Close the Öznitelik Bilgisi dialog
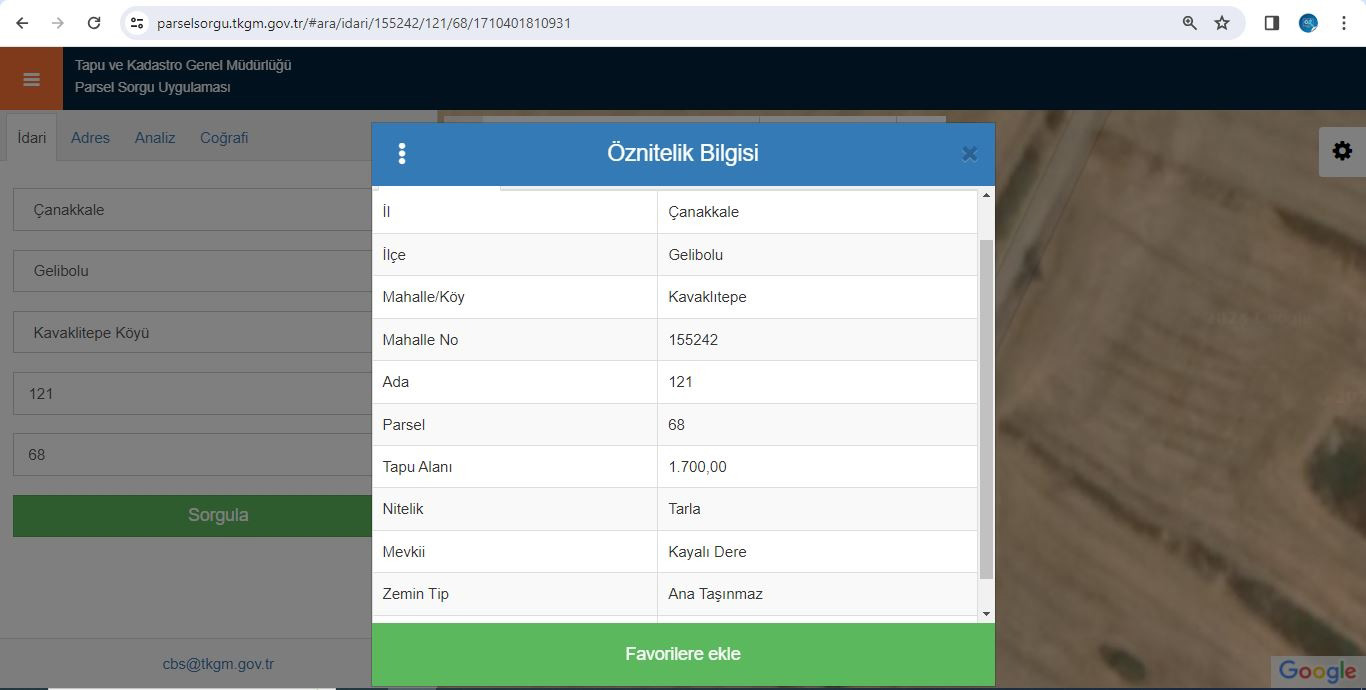 tap(969, 154)
